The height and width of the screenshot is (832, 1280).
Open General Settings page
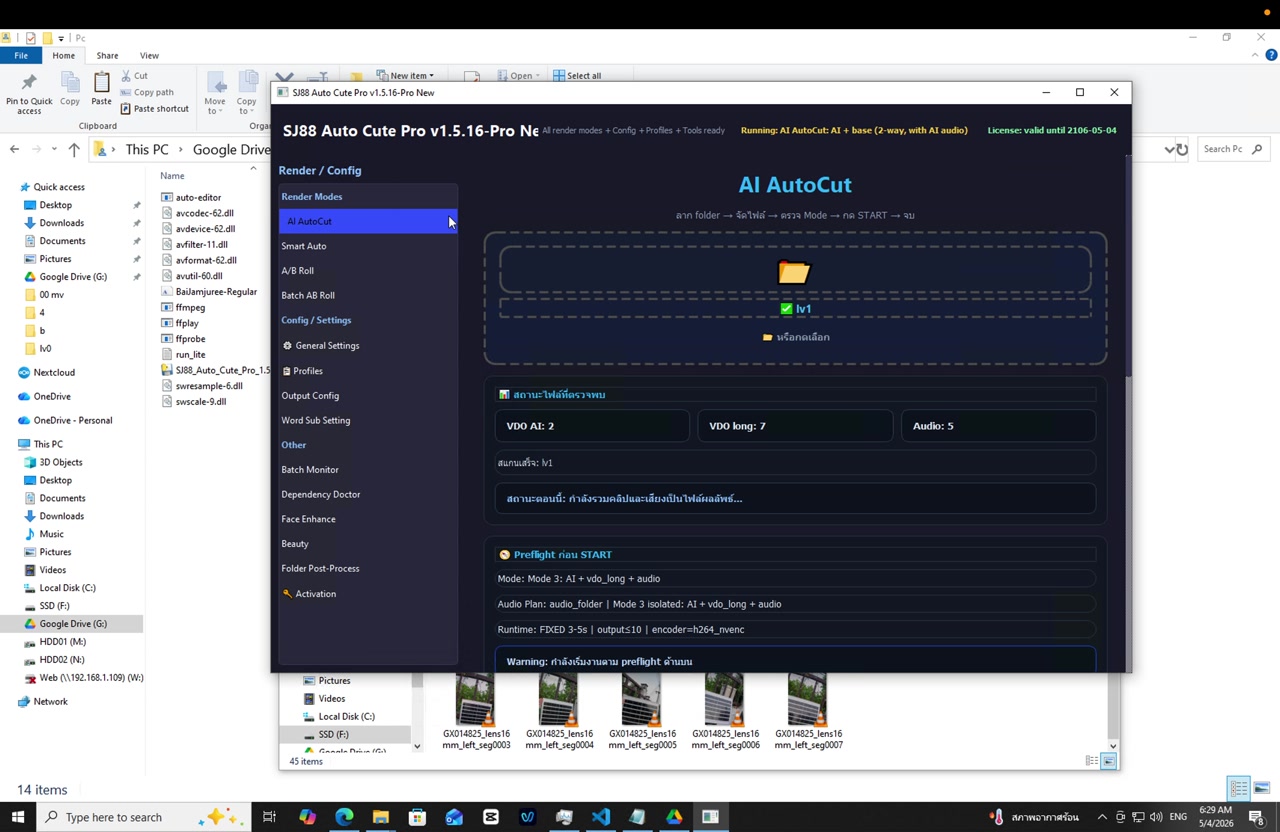[x=368, y=346]
